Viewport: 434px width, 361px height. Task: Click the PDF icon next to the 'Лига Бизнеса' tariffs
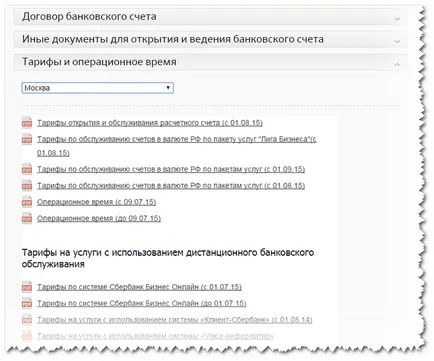click(x=27, y=139)
